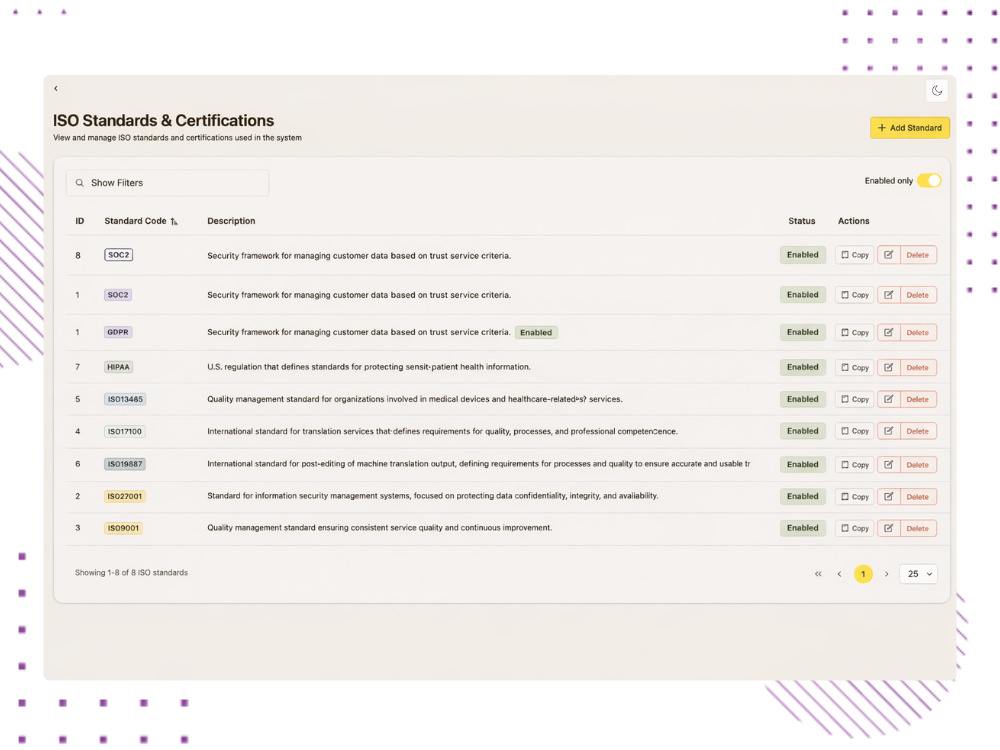Copy the ISO17100 standard row
The height and width of the screenshot is (750, 1000).
[854, 432]
